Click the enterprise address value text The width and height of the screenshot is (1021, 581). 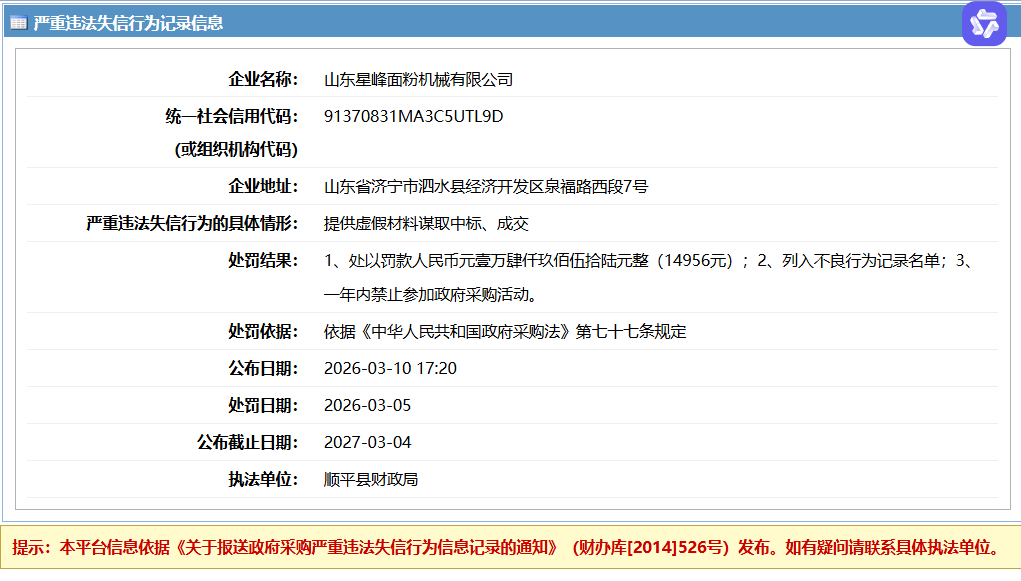pos(486,186)
